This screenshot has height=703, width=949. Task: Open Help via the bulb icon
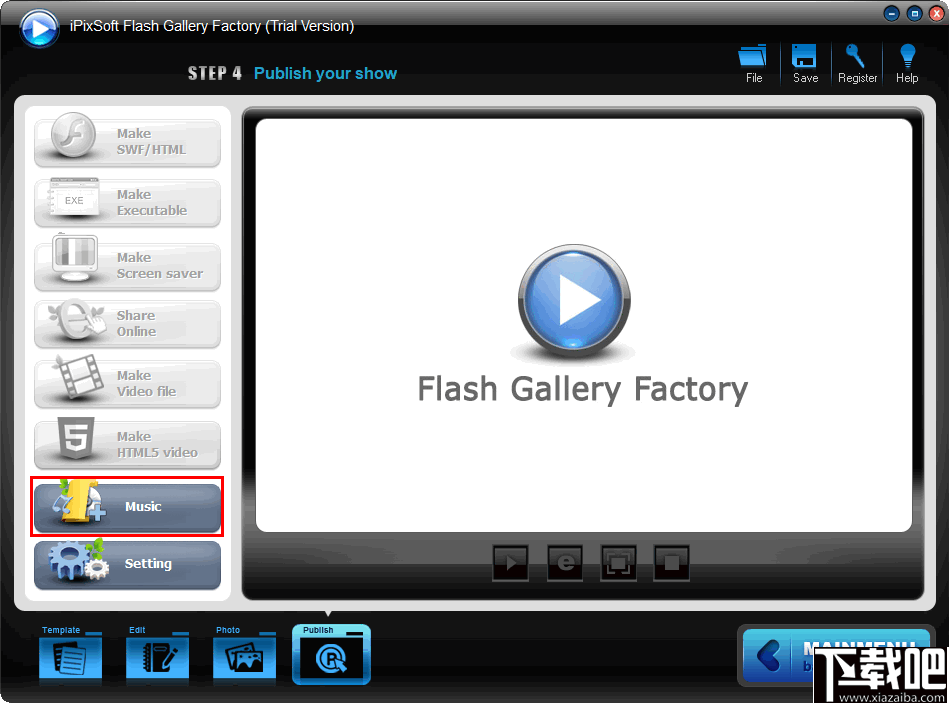[906, 62]
